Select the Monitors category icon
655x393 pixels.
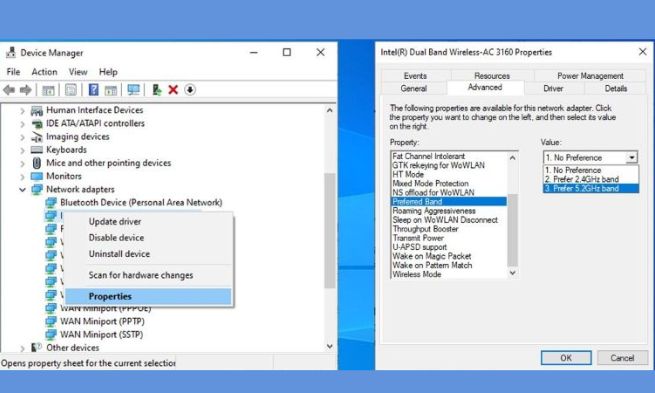37,176
